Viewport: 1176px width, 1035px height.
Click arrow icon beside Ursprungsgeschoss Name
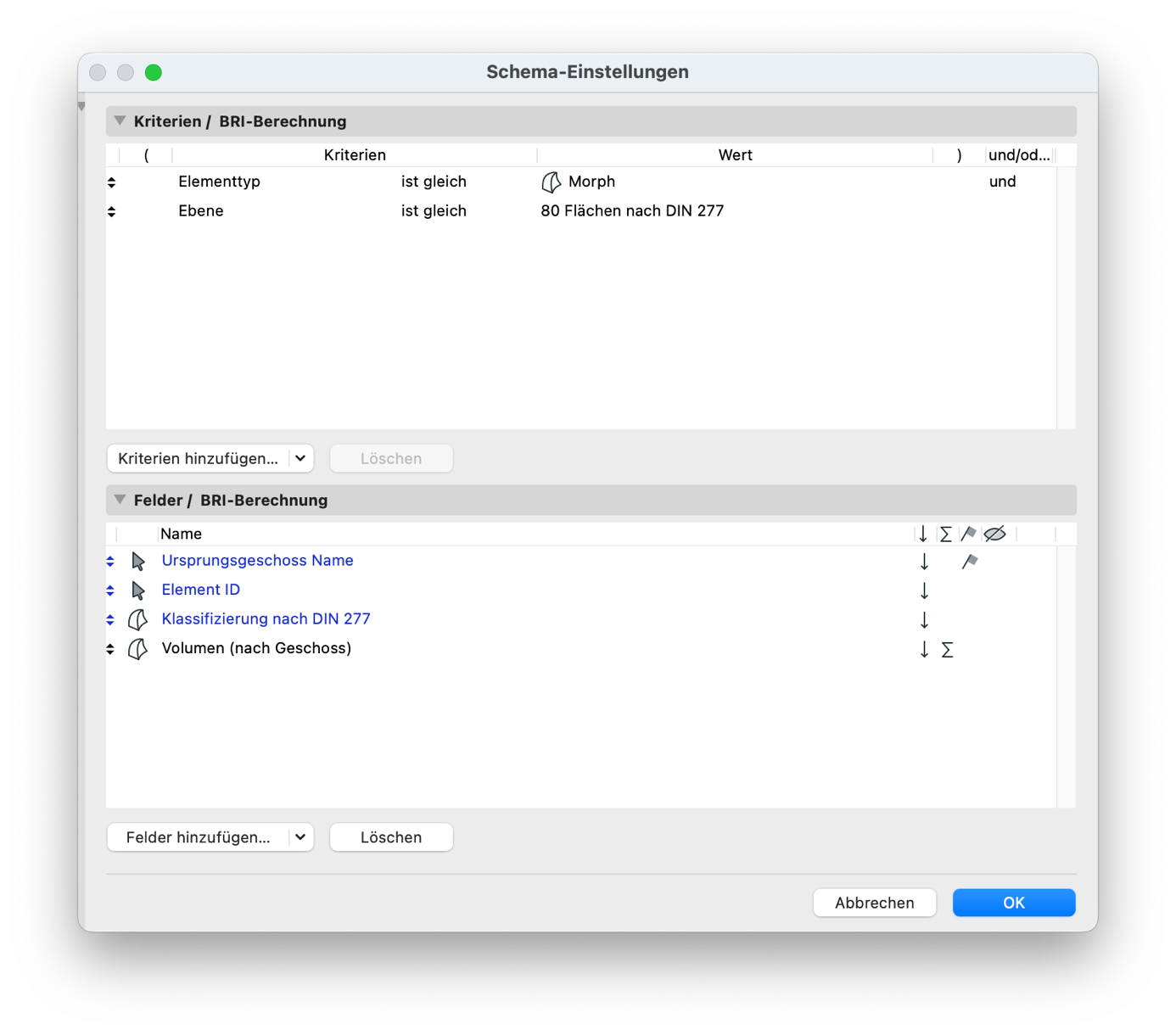[138, 562]
